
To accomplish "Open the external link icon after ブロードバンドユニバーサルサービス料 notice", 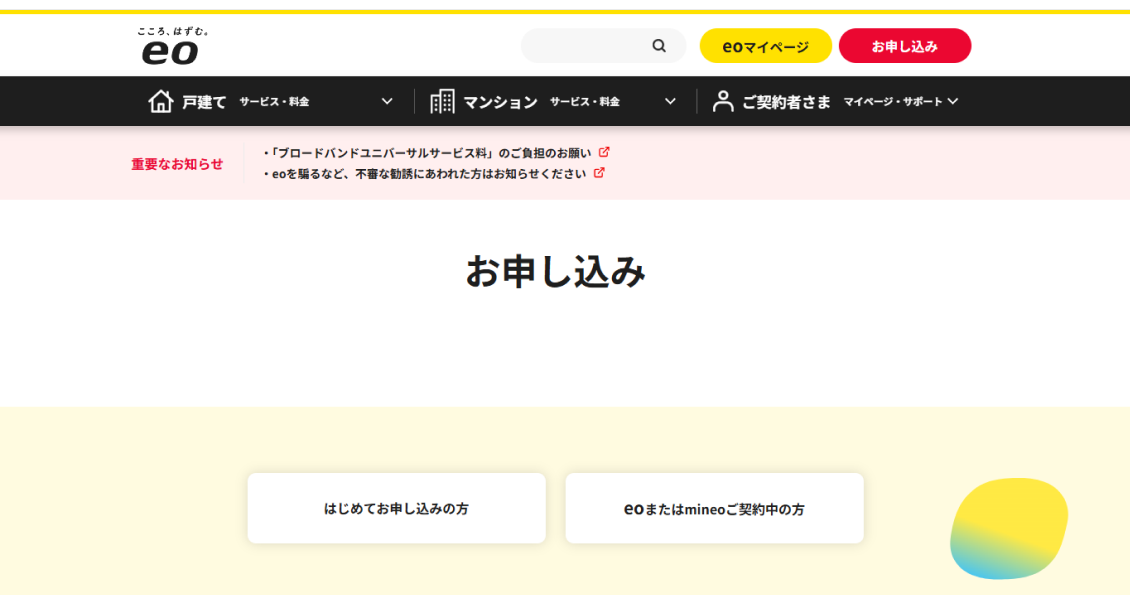I will click(x=604, y=151).
